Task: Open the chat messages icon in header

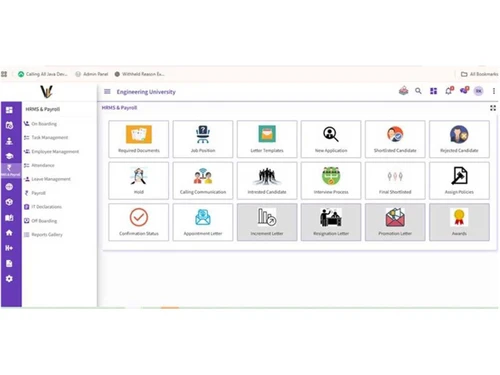Action: (x=464, y=90)
